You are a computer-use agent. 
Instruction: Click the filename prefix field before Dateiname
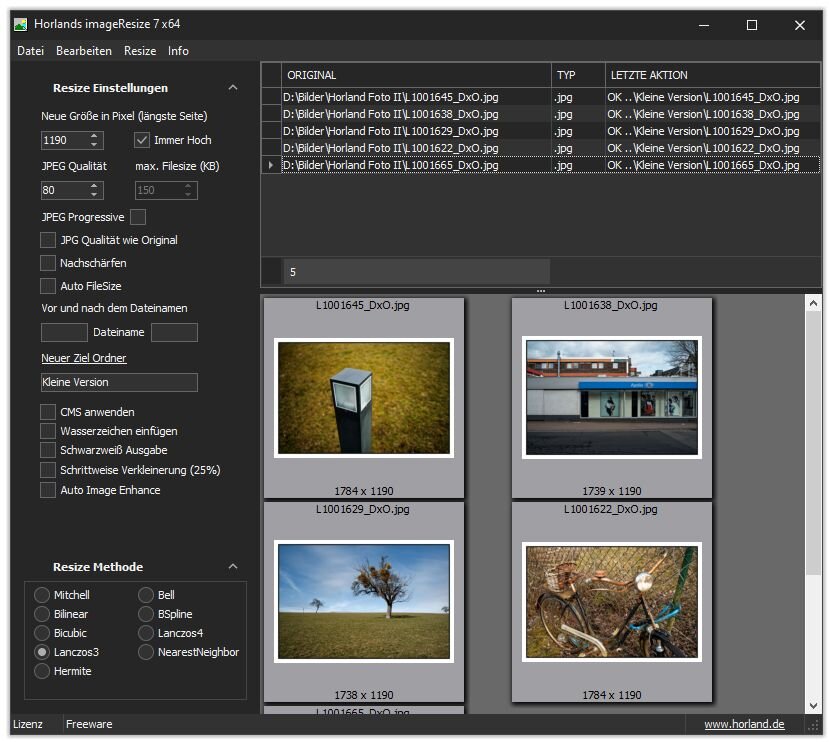pos(64,332)
